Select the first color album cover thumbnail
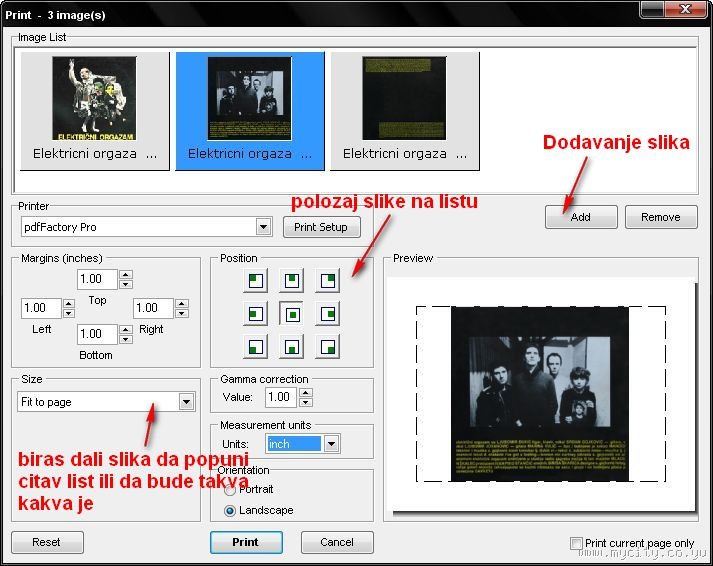This screenshot has height=566, width=713. pos(95,110)
